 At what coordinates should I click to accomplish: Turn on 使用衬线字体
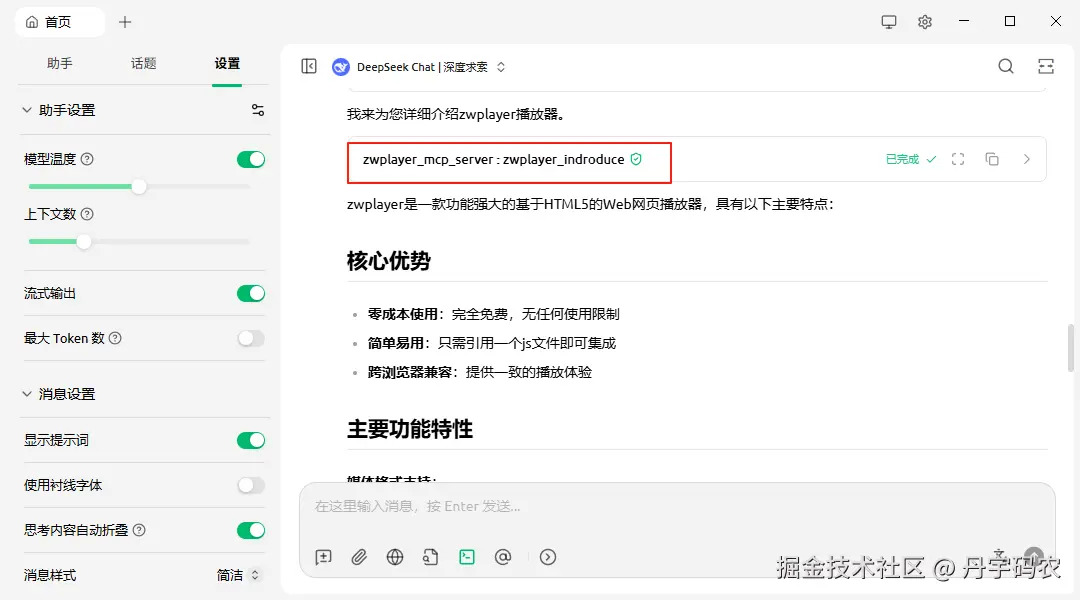[x=251, y=485]
